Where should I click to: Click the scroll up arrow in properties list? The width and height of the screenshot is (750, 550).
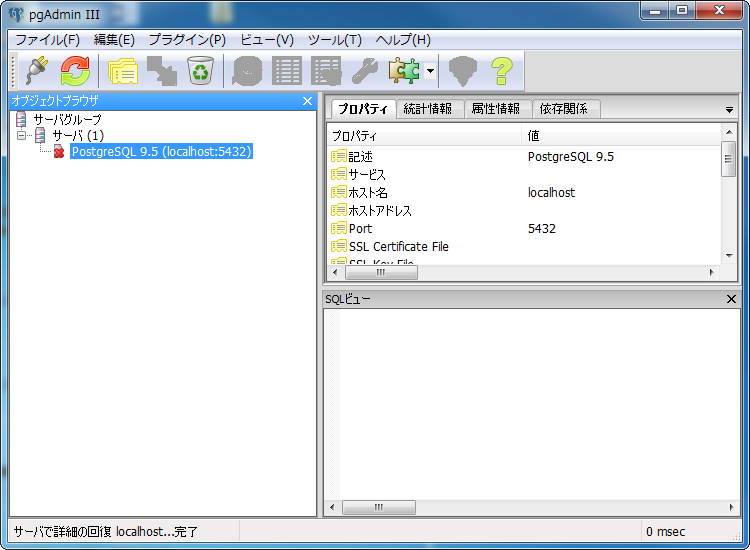point(728,132)
